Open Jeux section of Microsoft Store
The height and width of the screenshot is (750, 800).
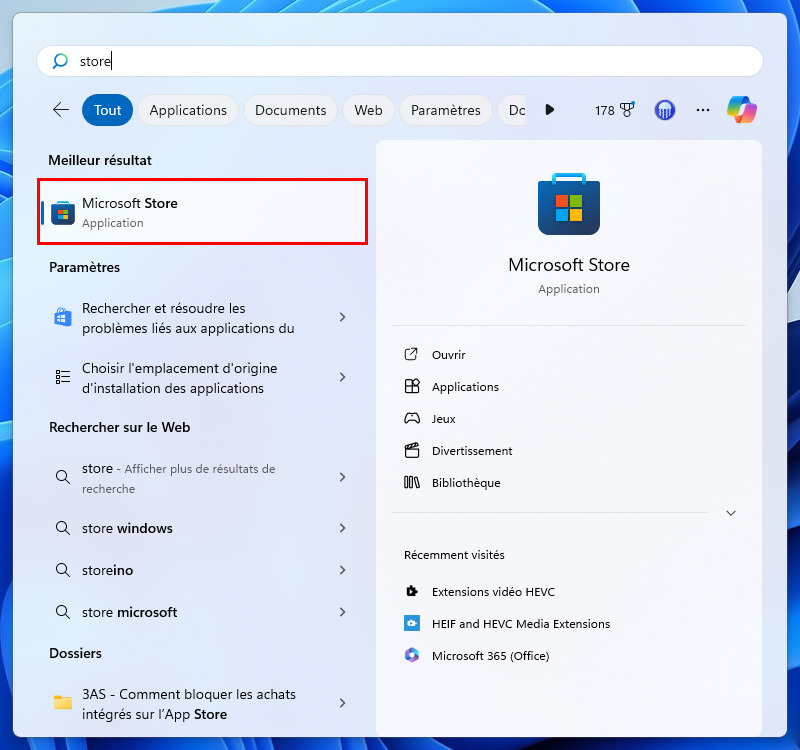(443, 419)
